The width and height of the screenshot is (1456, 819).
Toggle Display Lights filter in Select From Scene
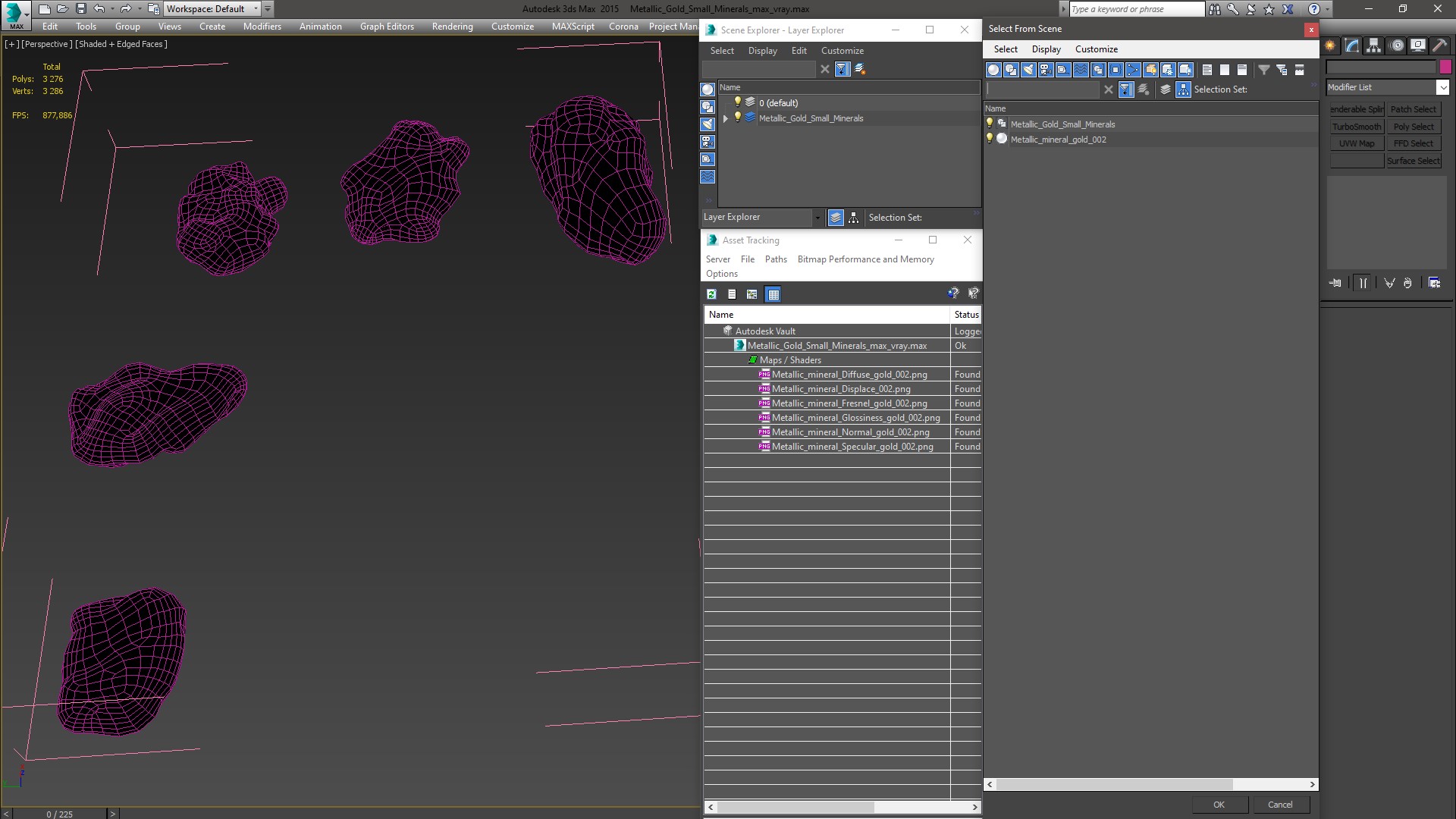click(x=1028, y=70)
